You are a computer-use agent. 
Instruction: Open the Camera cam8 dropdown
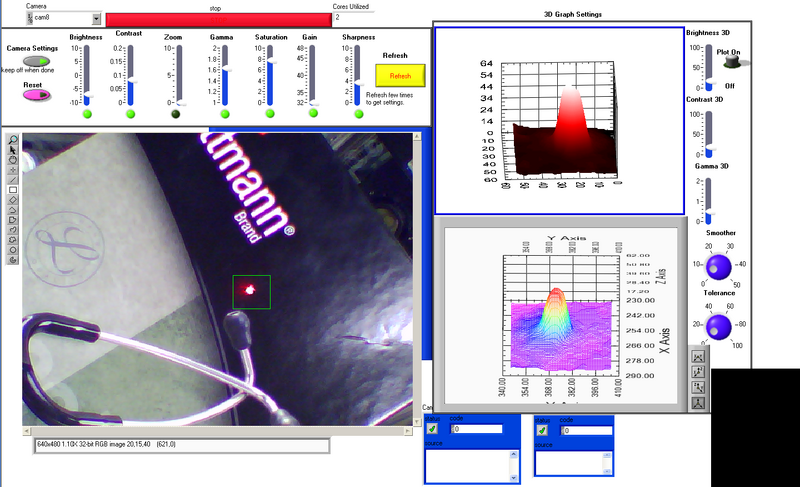95,18
